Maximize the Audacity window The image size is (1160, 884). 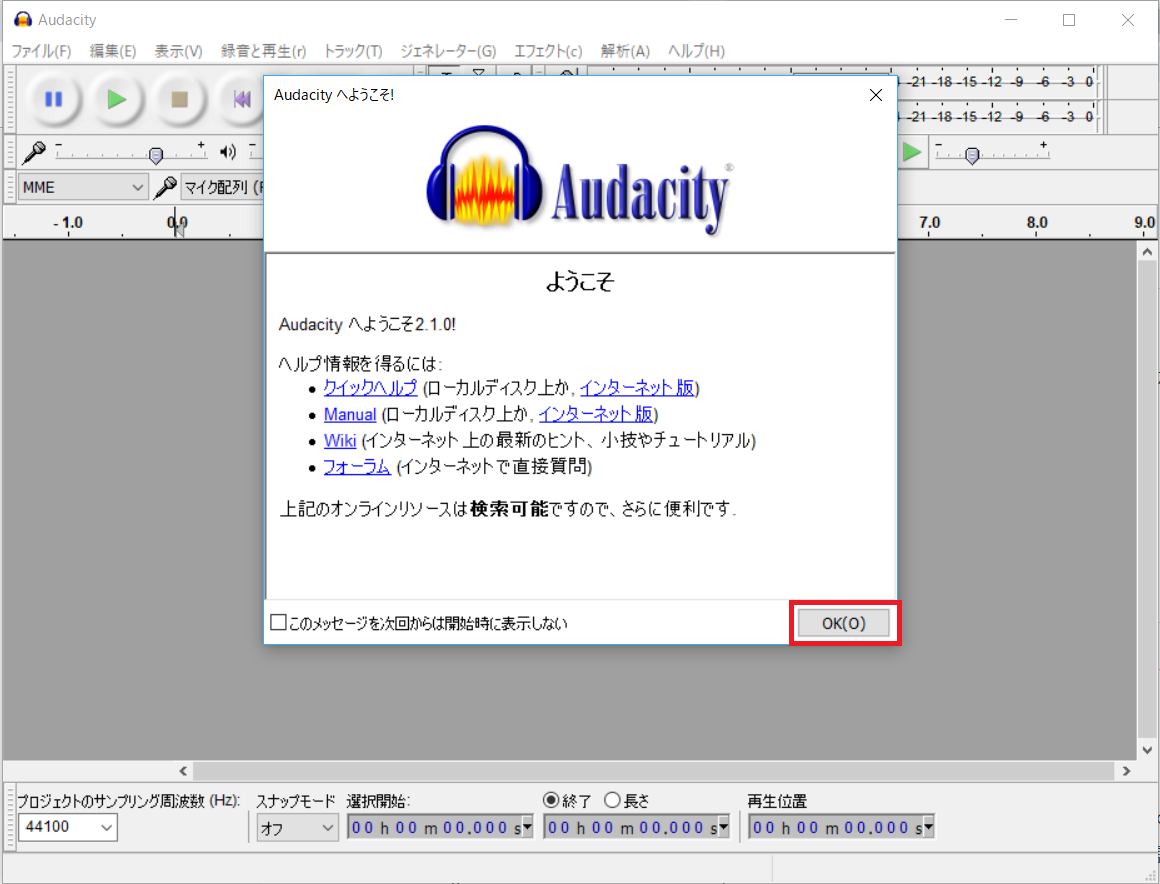pyautogui.click(x=1069, y=20)
